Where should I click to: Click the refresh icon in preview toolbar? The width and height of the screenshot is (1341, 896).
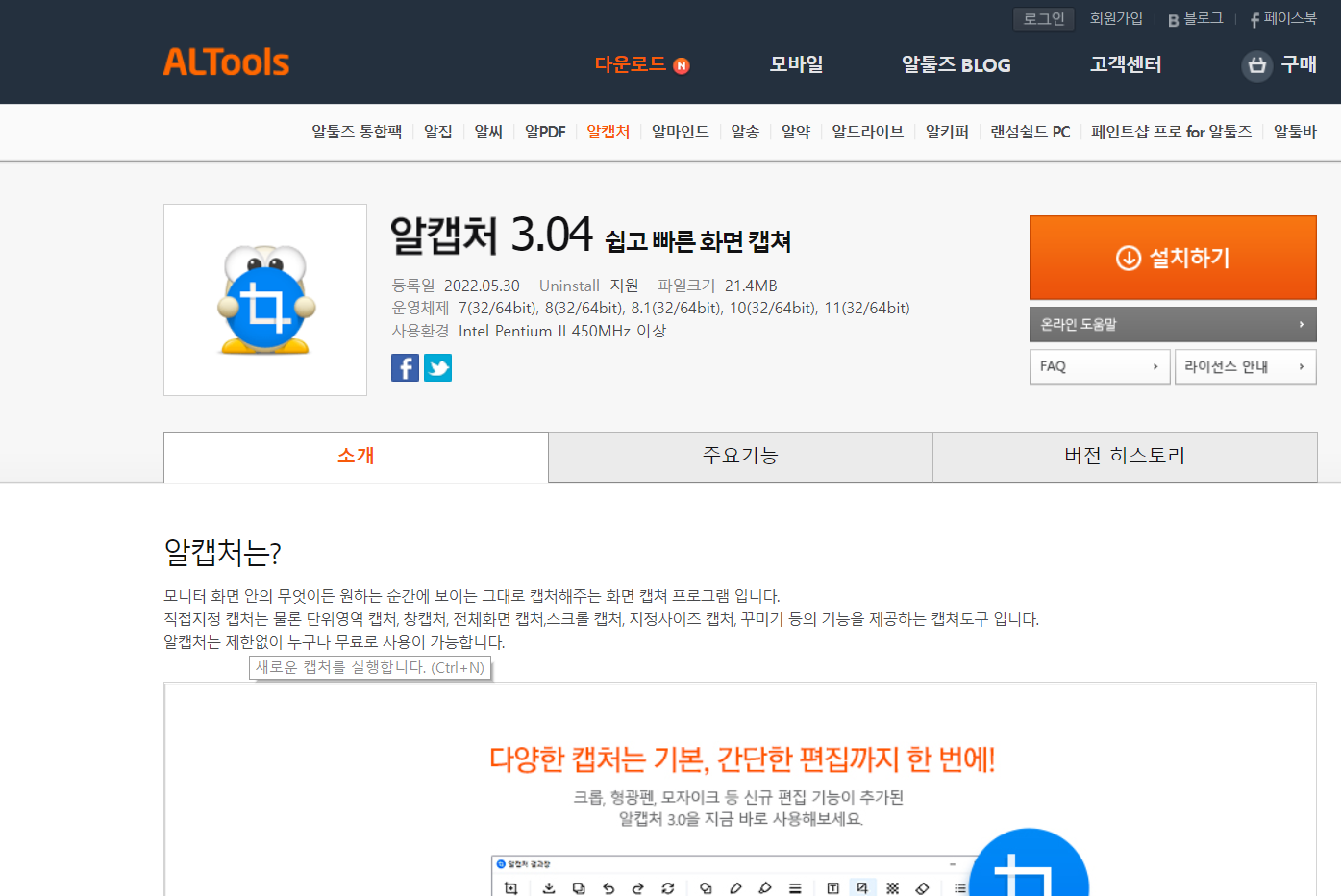(x=667, y=888)
